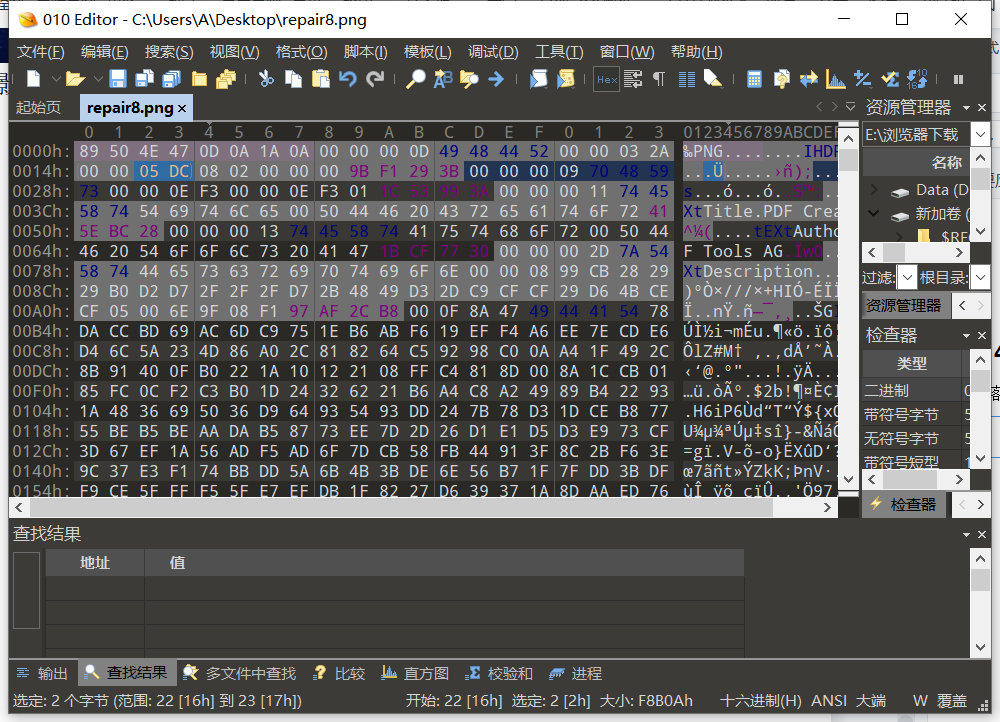Switch to the 多文件中查找 tab
This screenshot has width=1000, height=722.
pos(240,674)
